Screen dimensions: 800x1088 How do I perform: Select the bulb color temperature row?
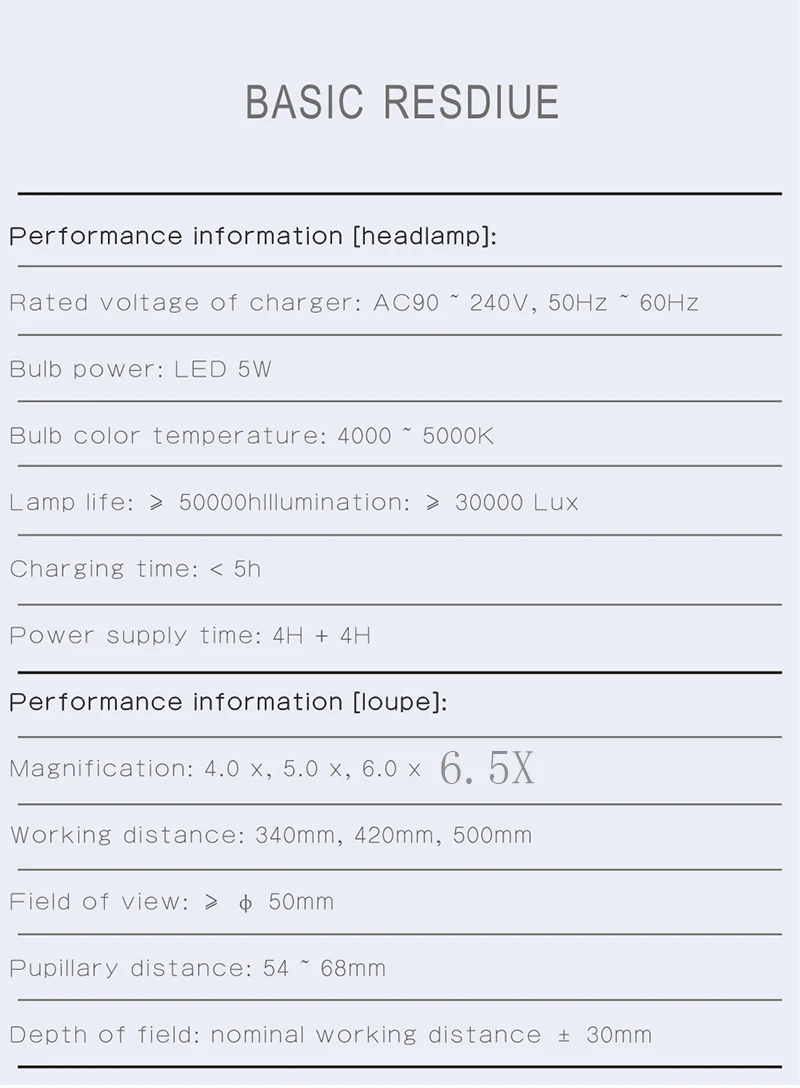[251, 436]
